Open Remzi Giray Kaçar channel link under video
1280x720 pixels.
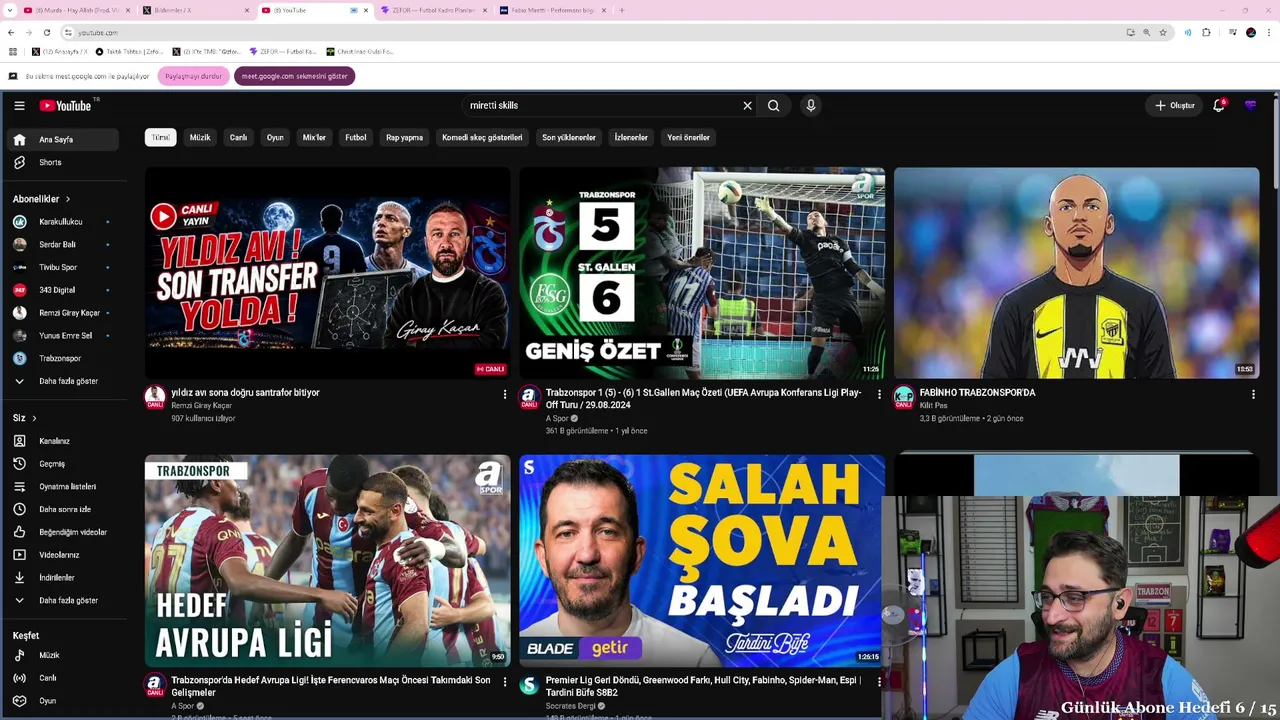tap(201, 406)
